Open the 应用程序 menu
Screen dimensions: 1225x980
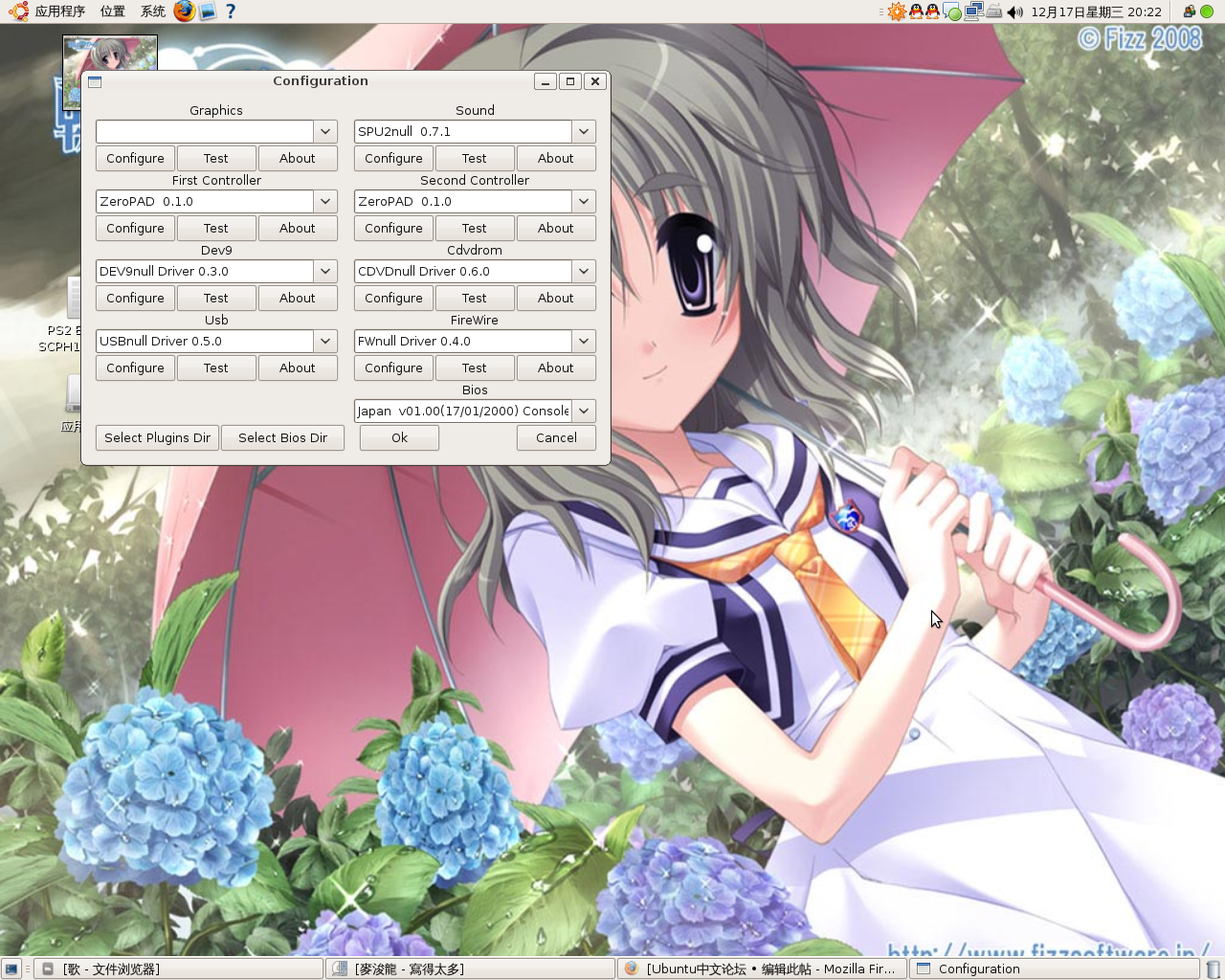[x=60, y=11]
